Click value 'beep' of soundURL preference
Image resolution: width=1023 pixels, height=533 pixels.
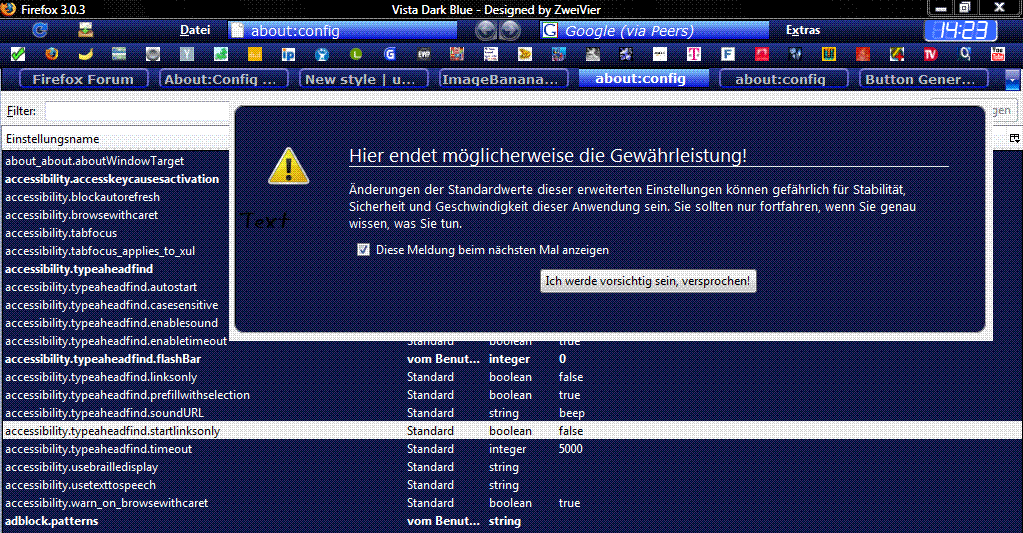tap(572, 413)
